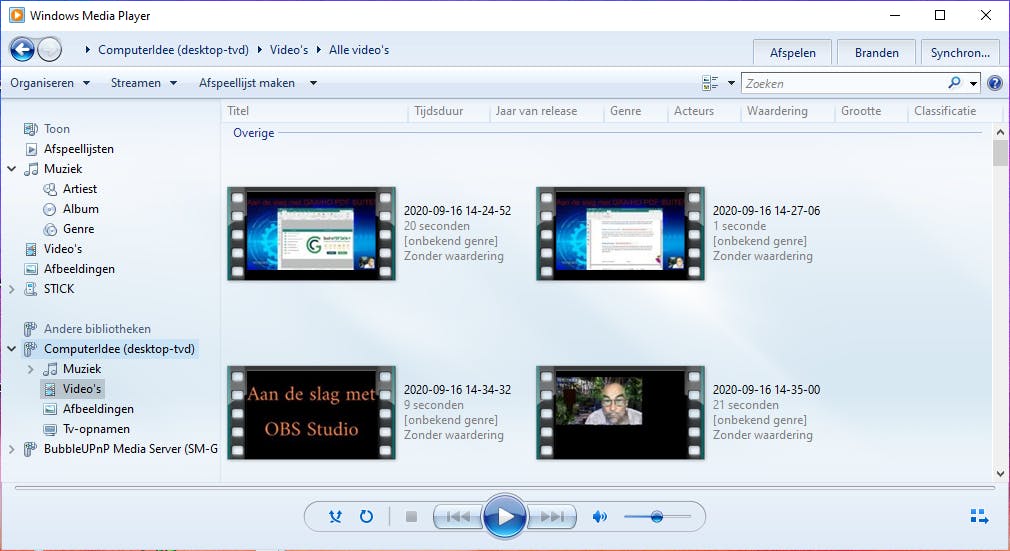Click Video's in the breadcrumb
1010x551 pixels.
289,49
